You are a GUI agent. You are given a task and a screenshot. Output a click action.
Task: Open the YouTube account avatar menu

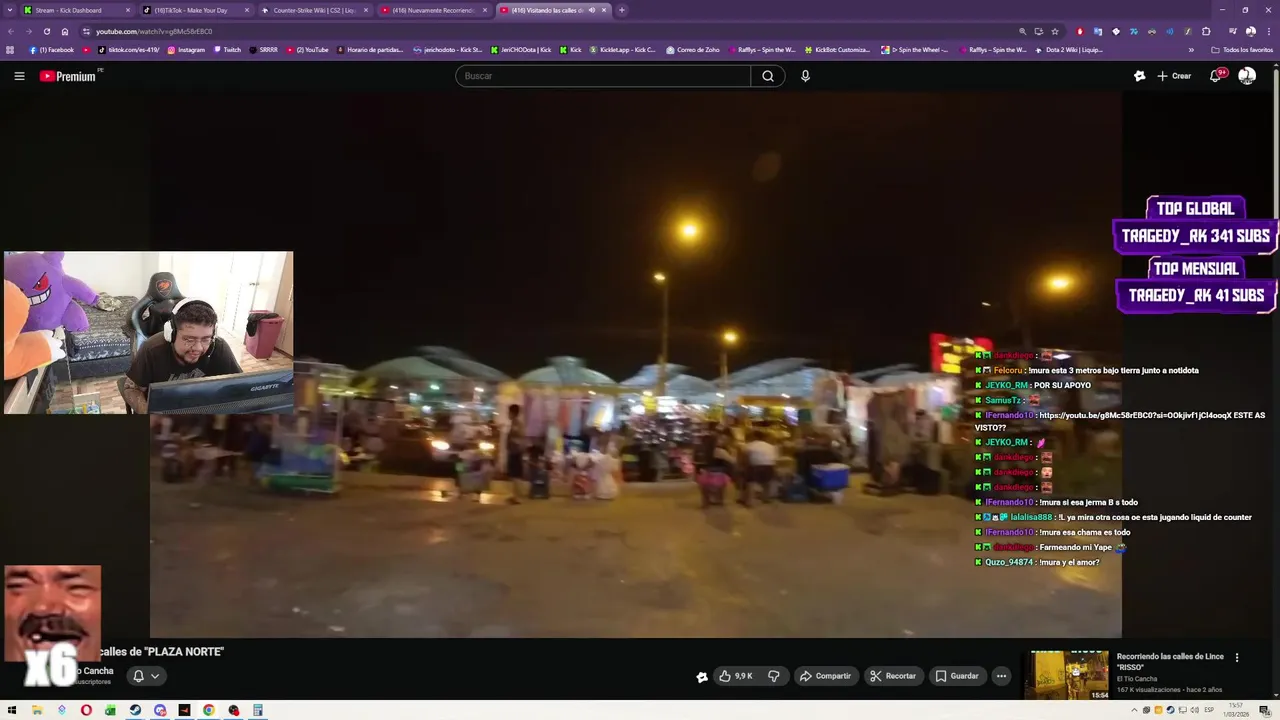click(1247, 76)
